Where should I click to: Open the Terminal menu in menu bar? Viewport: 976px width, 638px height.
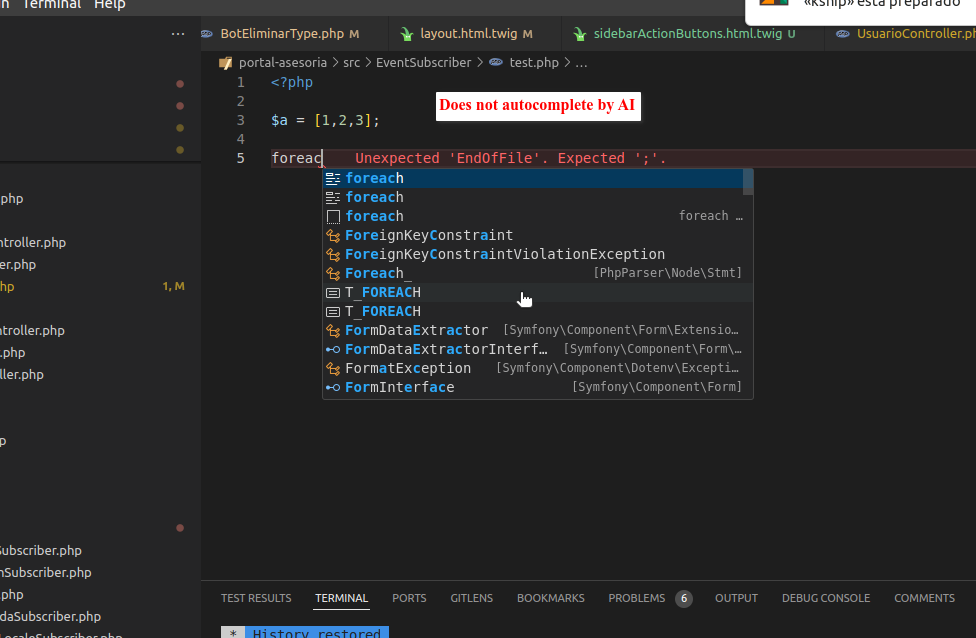click(51, 5)
